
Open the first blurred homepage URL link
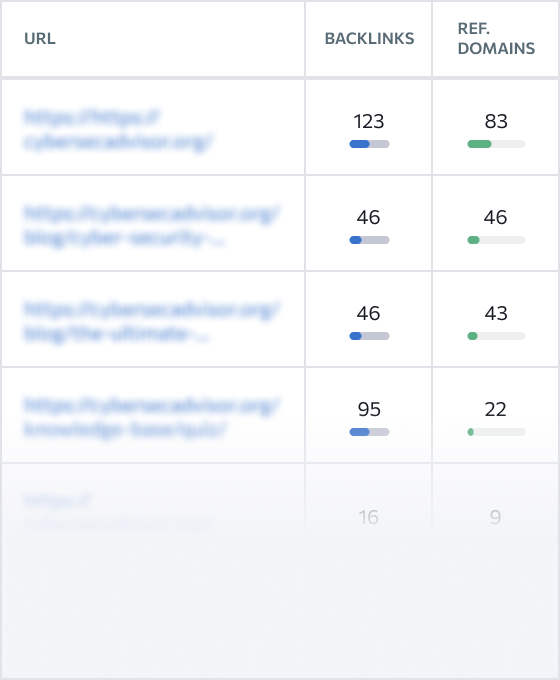pyautogui.click(x=118, y=129)
